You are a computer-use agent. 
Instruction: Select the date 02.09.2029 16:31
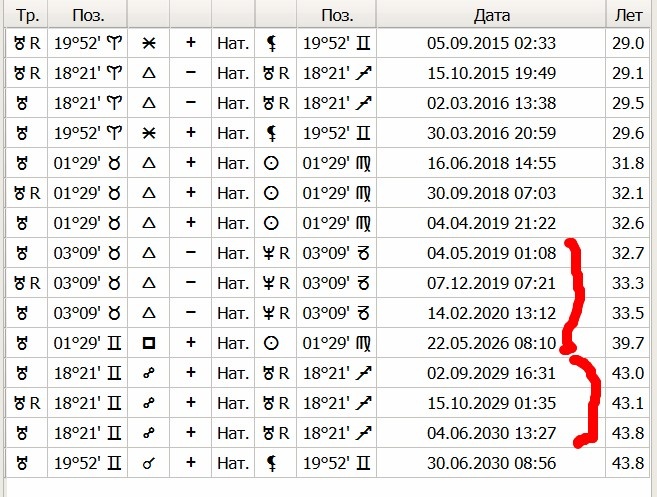491,373
